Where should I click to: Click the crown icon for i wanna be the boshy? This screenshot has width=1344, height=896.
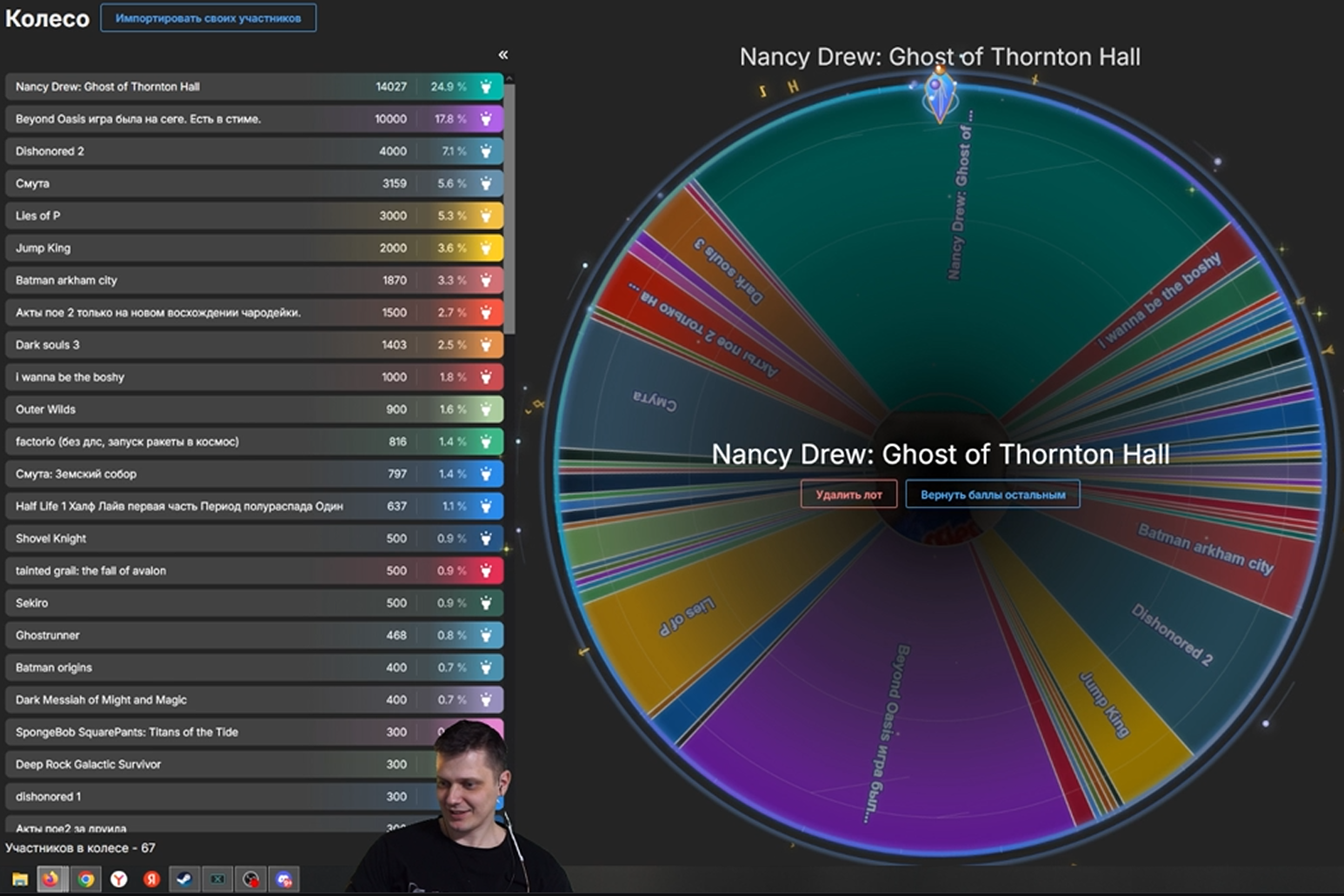point(486,377)
